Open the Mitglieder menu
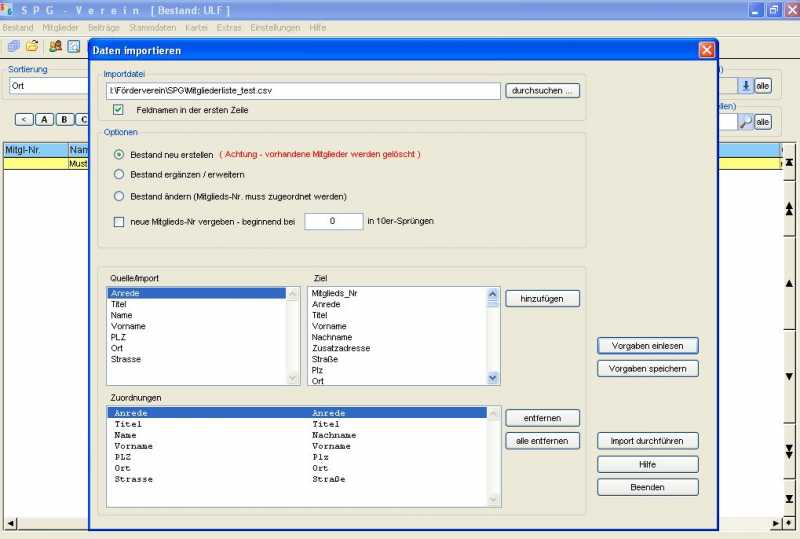This screenshot has width=800, height=539. coord(61,27)
